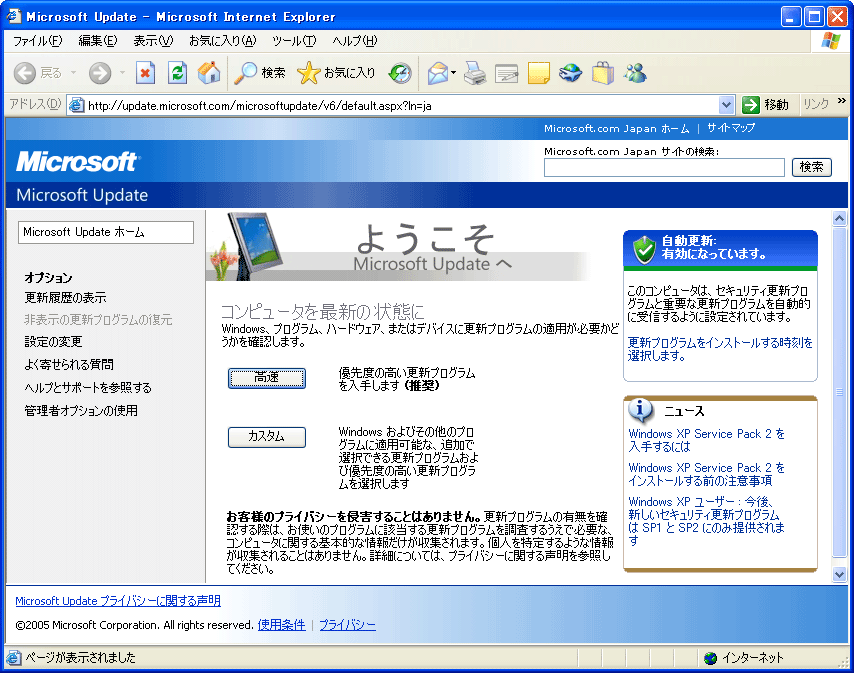The height and width of the screenshot is (673, 854).
Task: Open Microsoft Update プライバシーに関する声明 link
Action: click(118, 601)
